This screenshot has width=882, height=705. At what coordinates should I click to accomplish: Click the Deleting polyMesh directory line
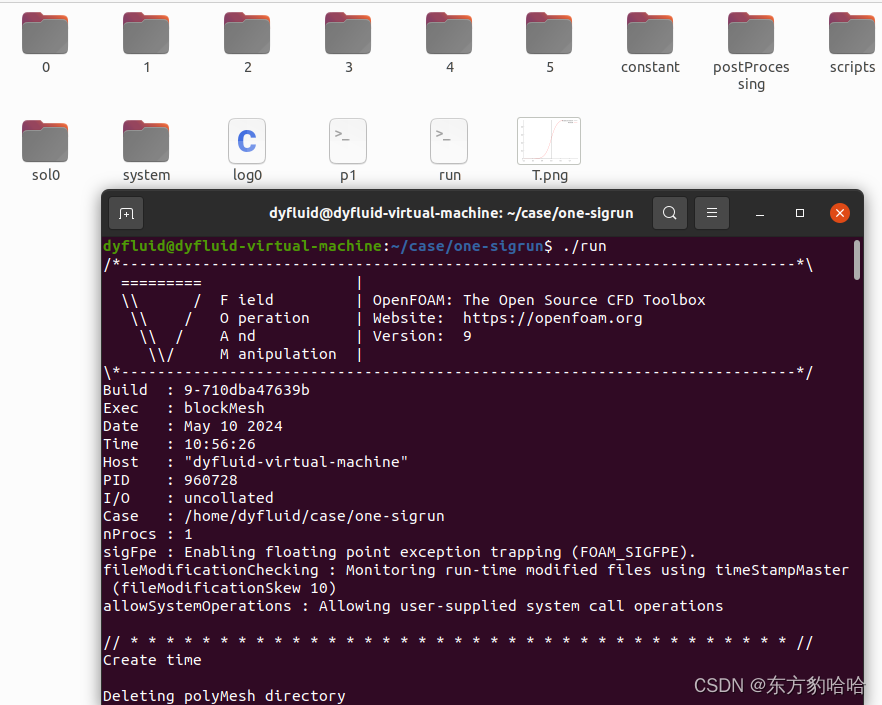(x=224, y=696)
